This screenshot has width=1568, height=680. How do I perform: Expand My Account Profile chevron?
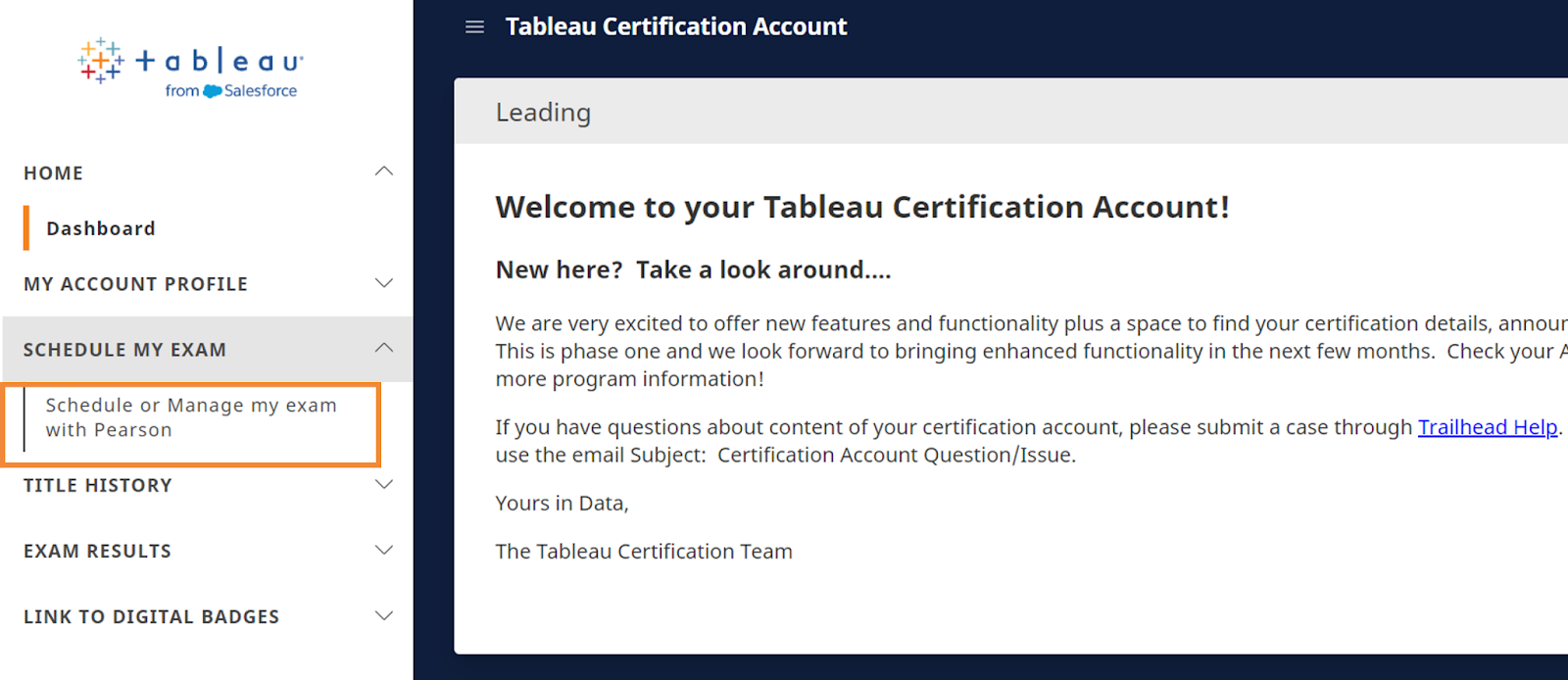384,283
